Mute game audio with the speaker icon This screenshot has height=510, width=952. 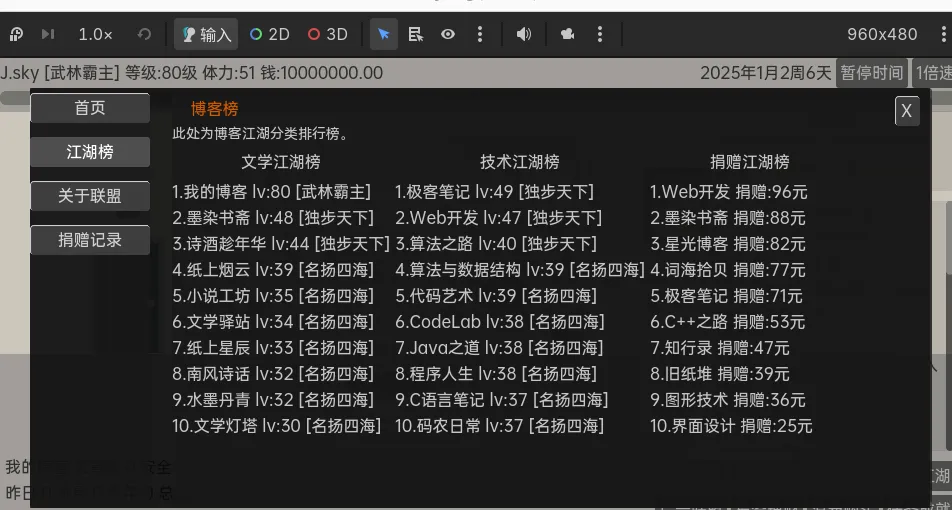coord(523,34)
